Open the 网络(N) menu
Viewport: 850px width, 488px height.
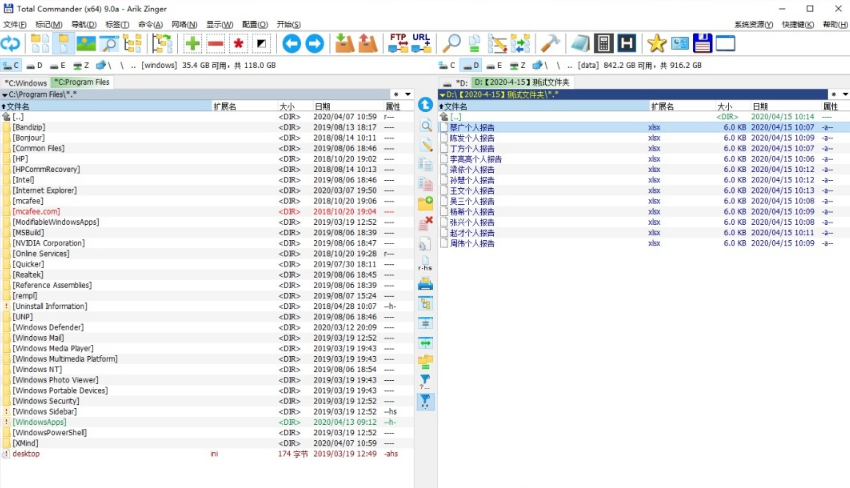point(184,24)
